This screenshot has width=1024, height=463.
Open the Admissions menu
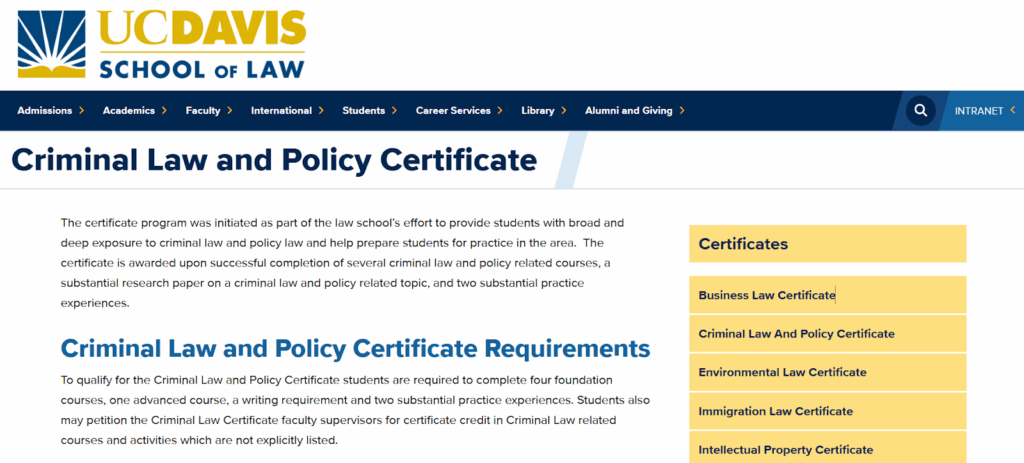pos(45,110)
